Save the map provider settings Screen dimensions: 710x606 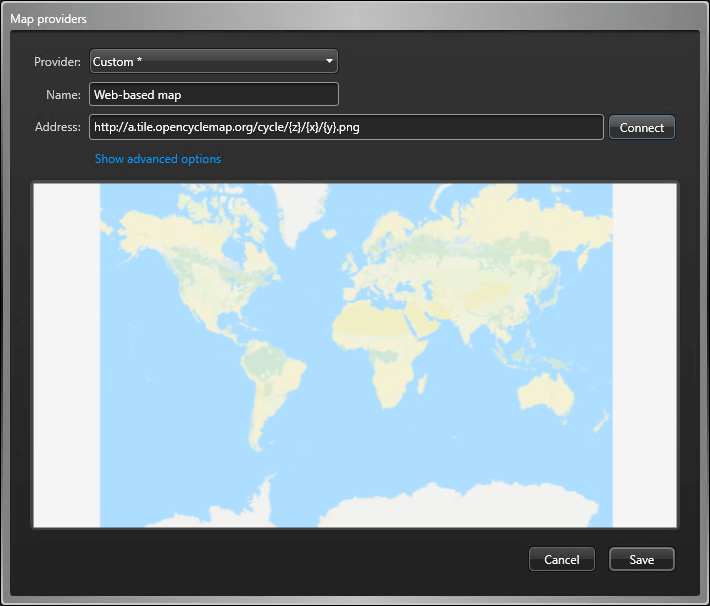click(641, 559)
